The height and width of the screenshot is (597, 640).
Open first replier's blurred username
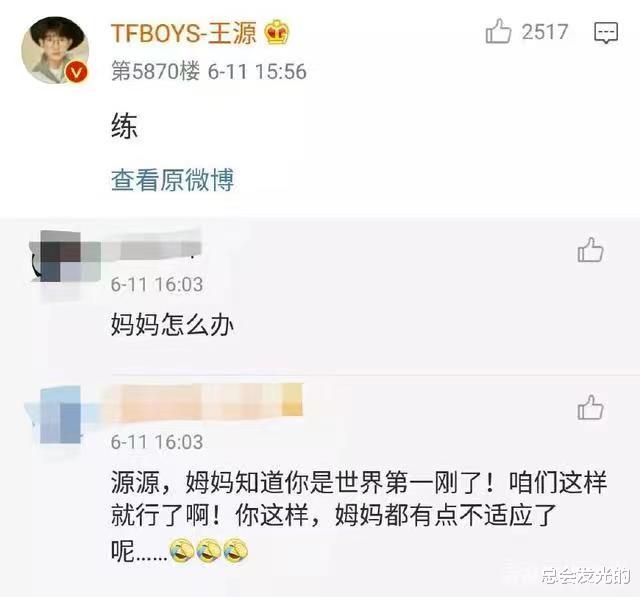pos(151,246)
